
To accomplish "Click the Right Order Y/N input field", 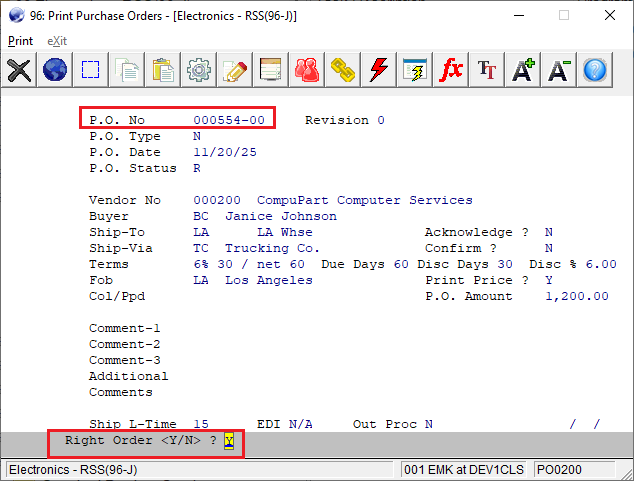I will click(229, 440).
